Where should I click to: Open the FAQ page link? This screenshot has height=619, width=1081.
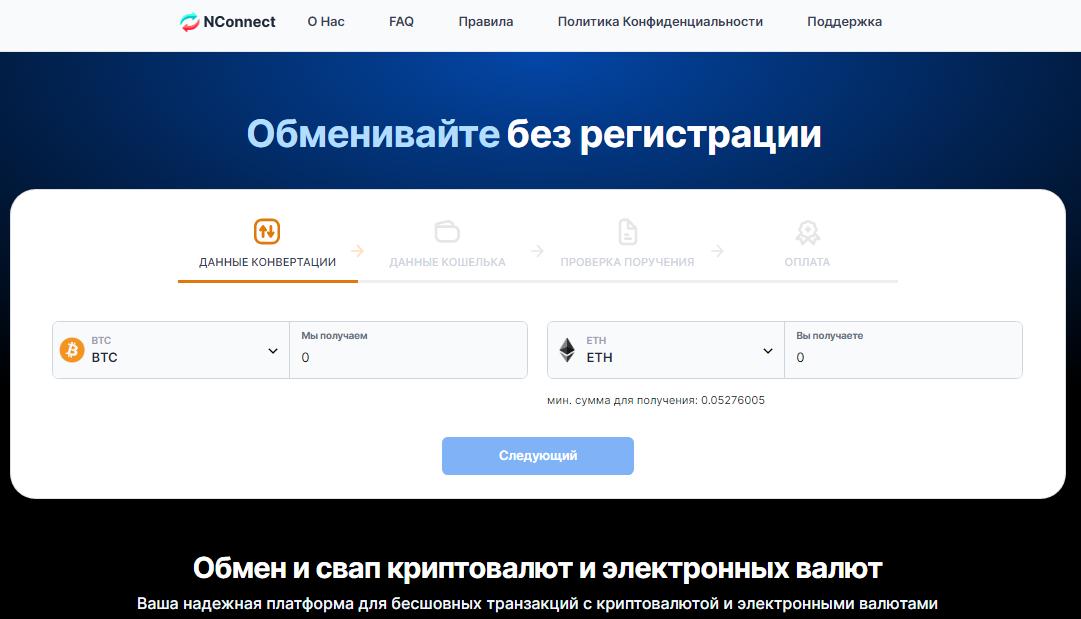pyautogui.click(x=401, y=22)
